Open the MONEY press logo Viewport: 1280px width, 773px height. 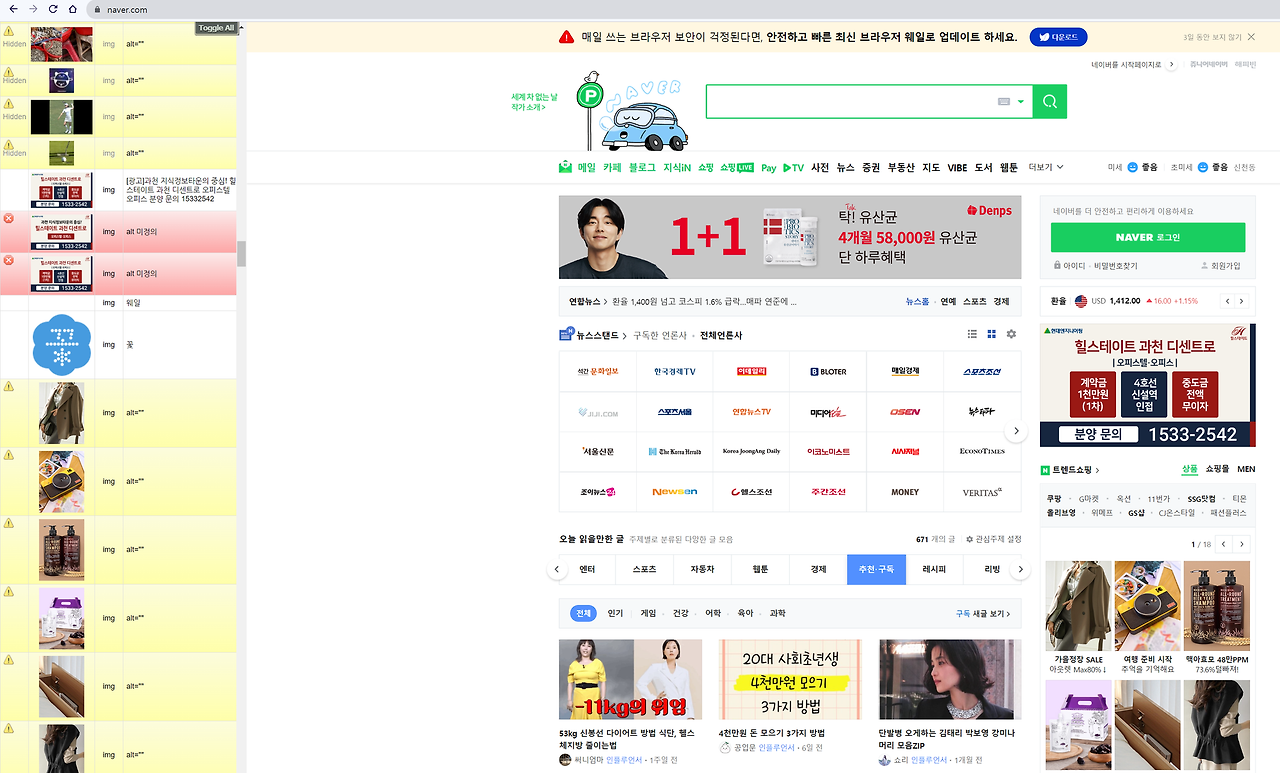point(905,492)
